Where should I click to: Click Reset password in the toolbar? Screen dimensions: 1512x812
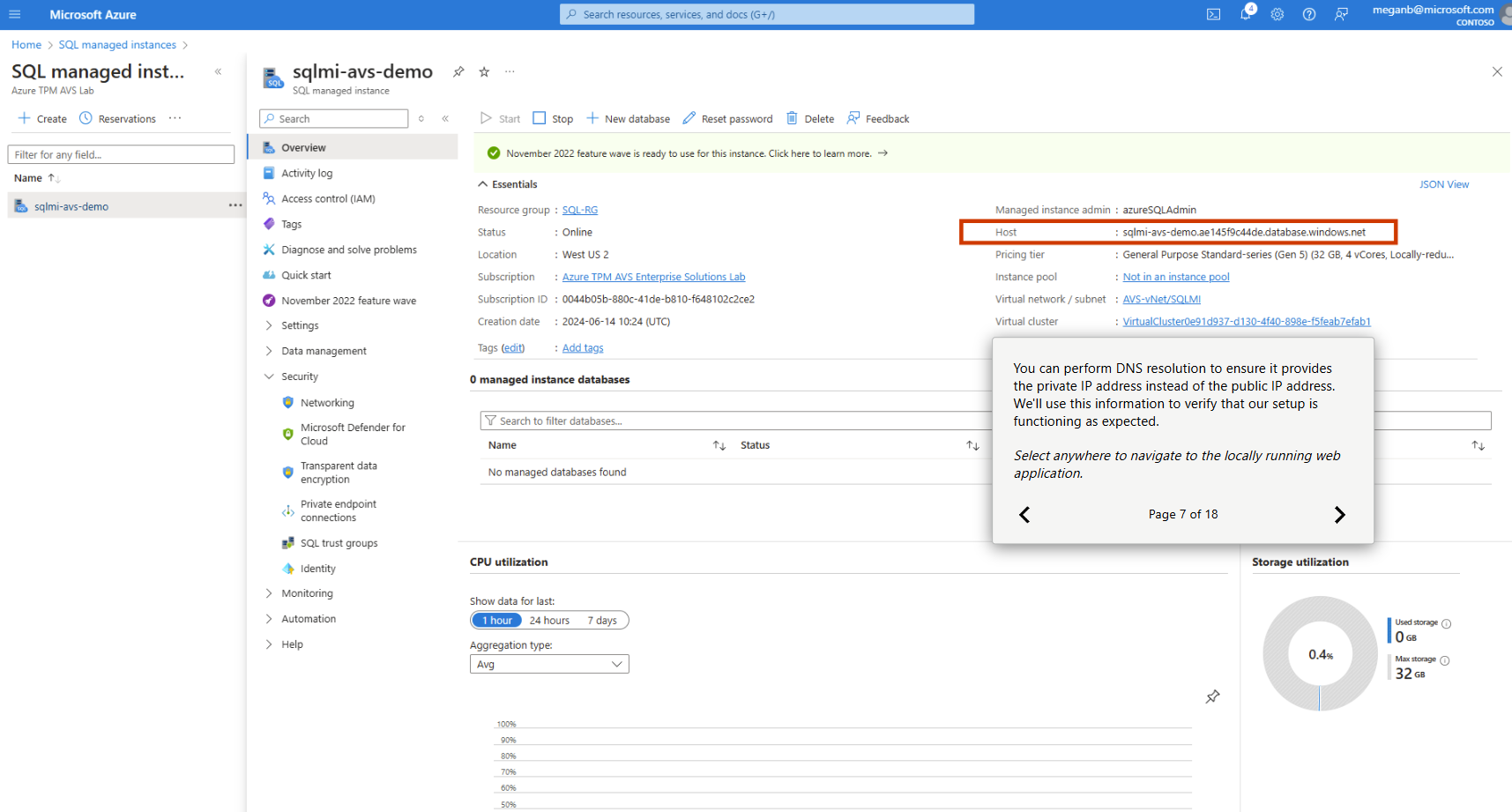[x=727, y=118]
